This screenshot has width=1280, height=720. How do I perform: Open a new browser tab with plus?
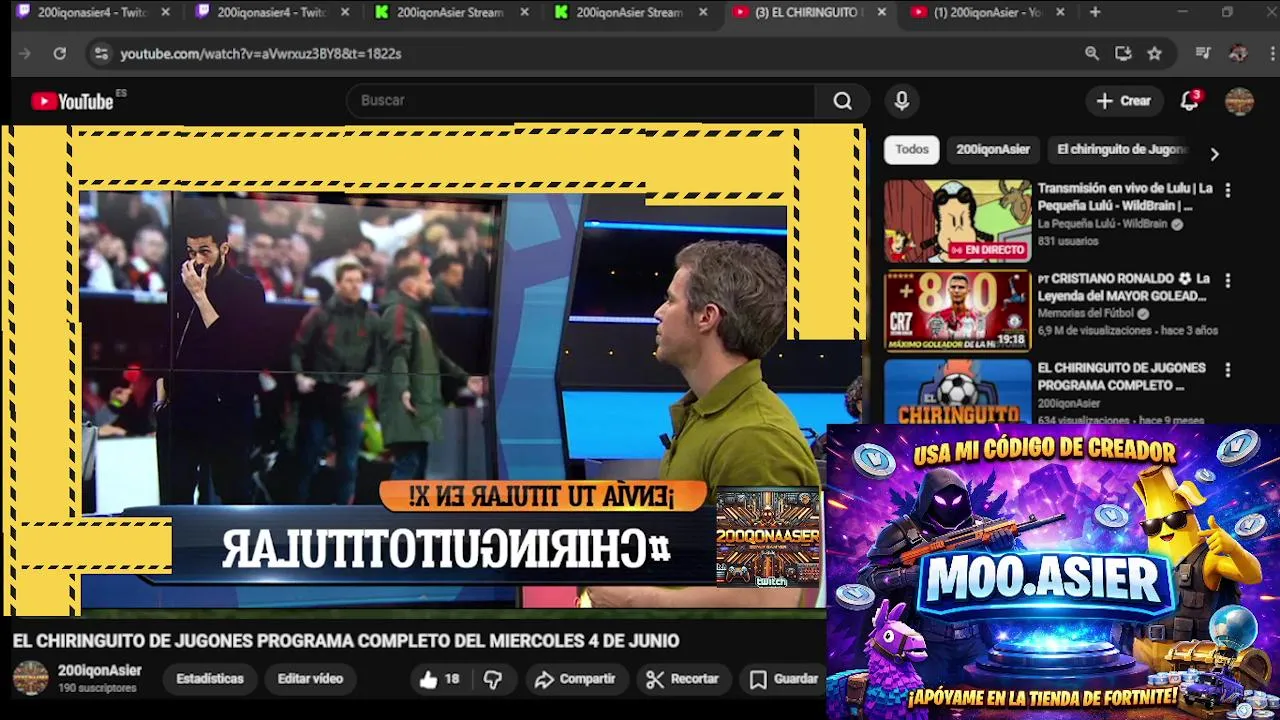pyautogui.click(x=1095, y=12)
